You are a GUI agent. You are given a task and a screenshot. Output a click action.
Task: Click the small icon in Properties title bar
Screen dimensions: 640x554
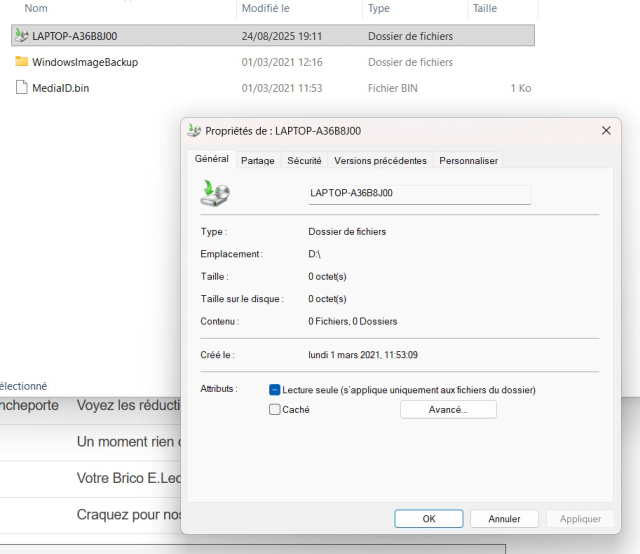(x=194, y=132)
